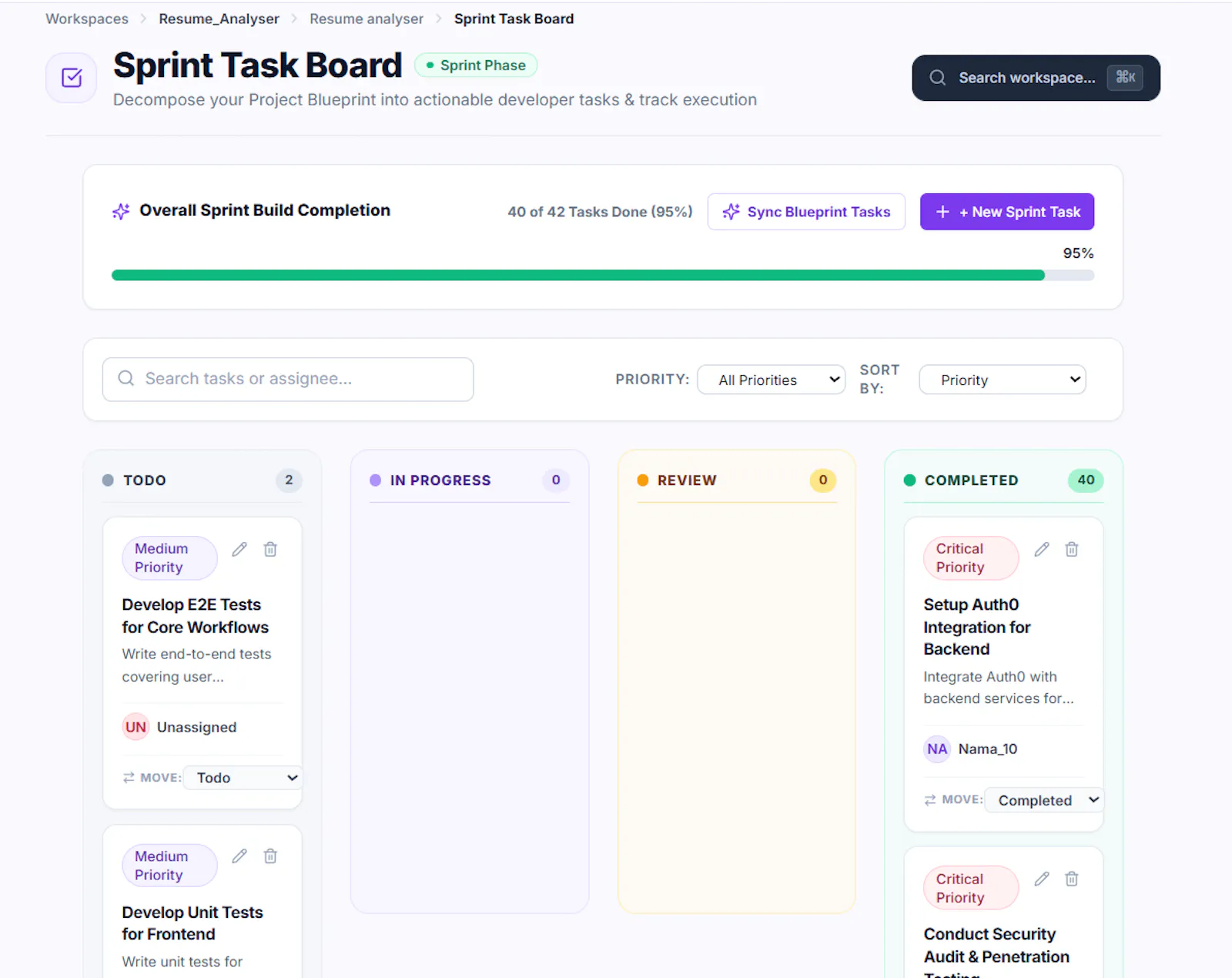Click the COMPLETED column header
This screenshot has height=978, width=1232.
(972, 481)
